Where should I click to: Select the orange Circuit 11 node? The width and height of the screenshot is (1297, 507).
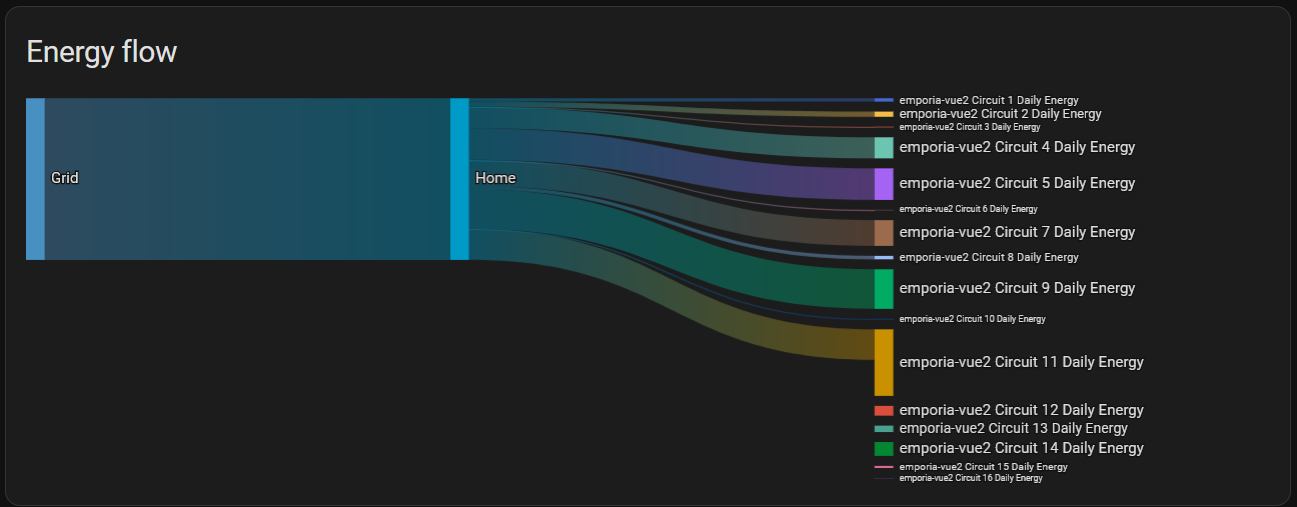(883, 362)
